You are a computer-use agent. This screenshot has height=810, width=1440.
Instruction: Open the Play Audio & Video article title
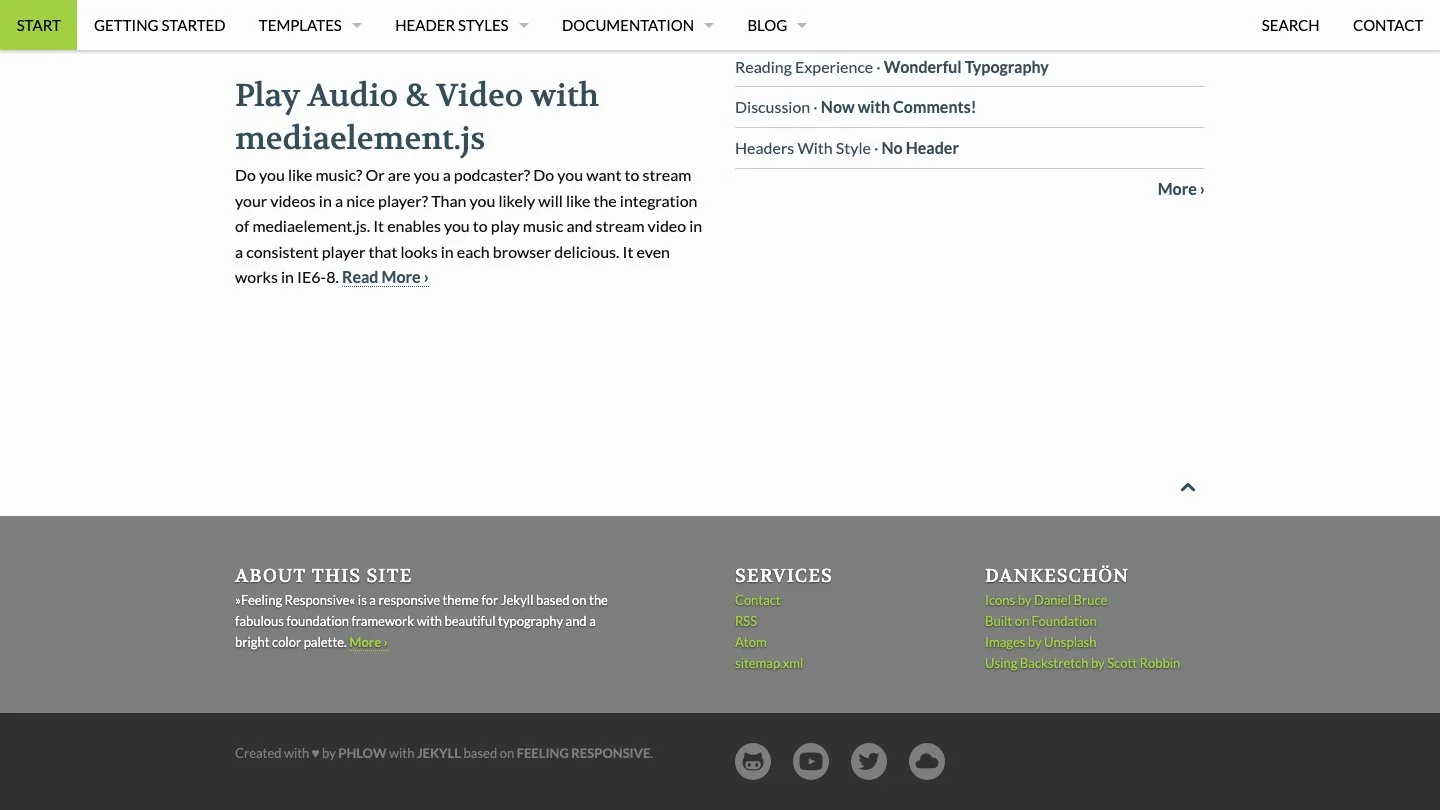click(417, 116)
